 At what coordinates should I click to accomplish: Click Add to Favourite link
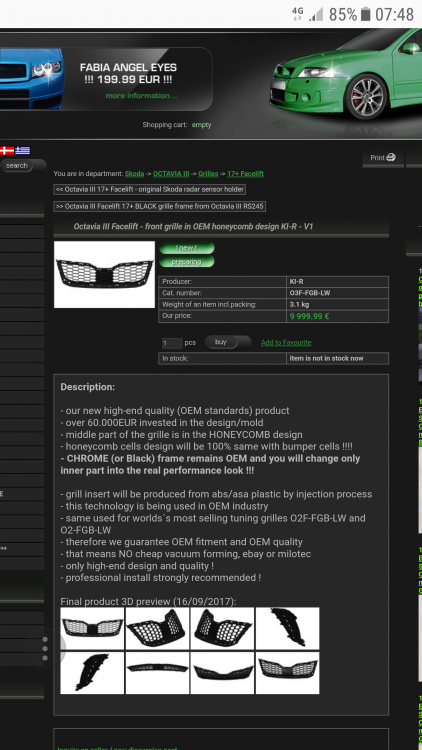[x=286, y=342]
